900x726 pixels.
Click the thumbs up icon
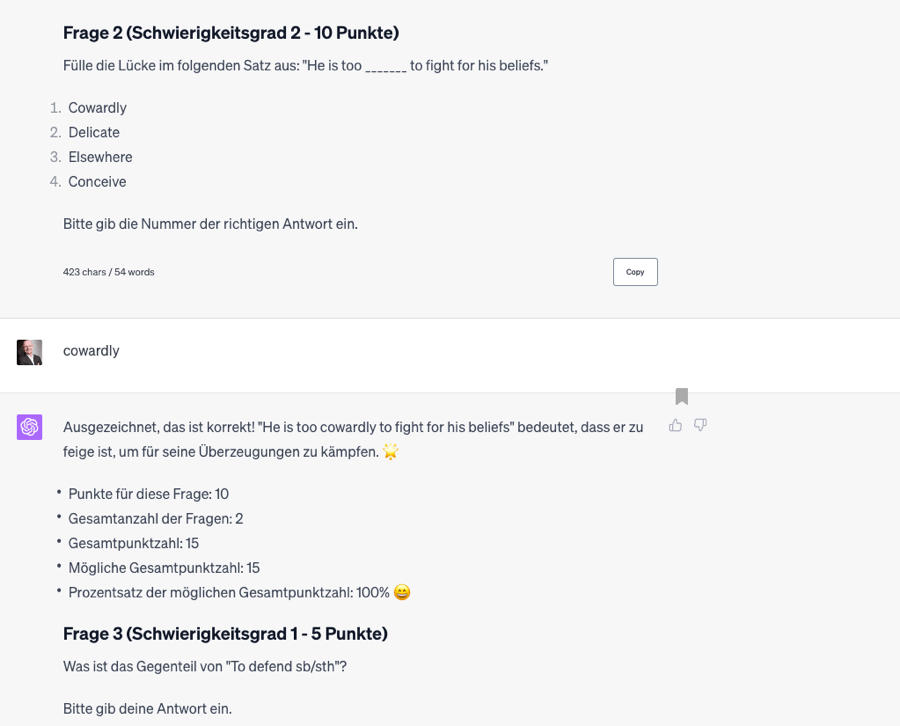pyautogui.click(x=676, y=425)
